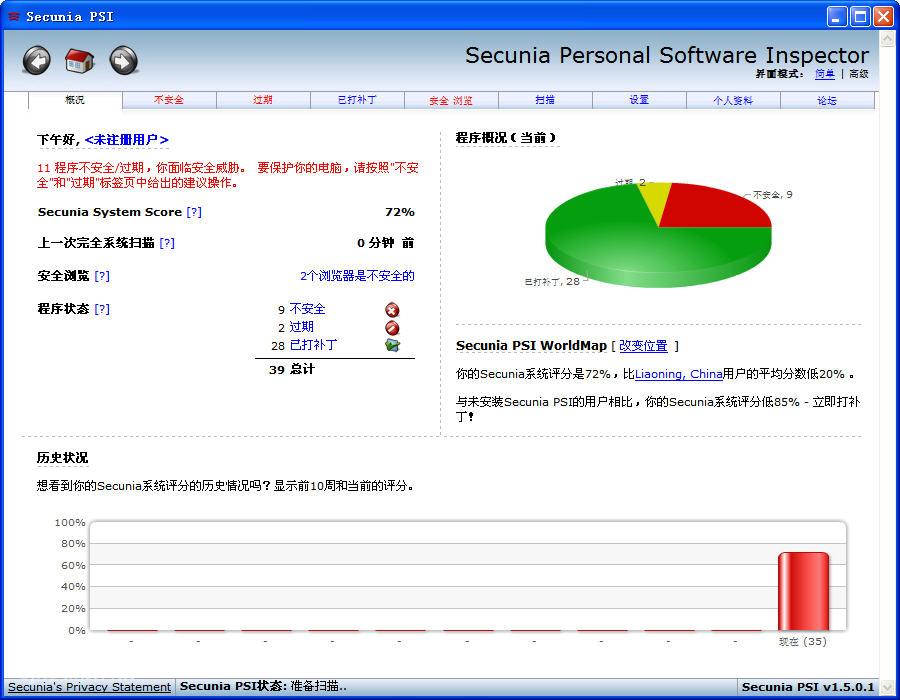Click the patched status icon beside 已打补丁
Screen dimensions: 900x700
pos(393,345)
